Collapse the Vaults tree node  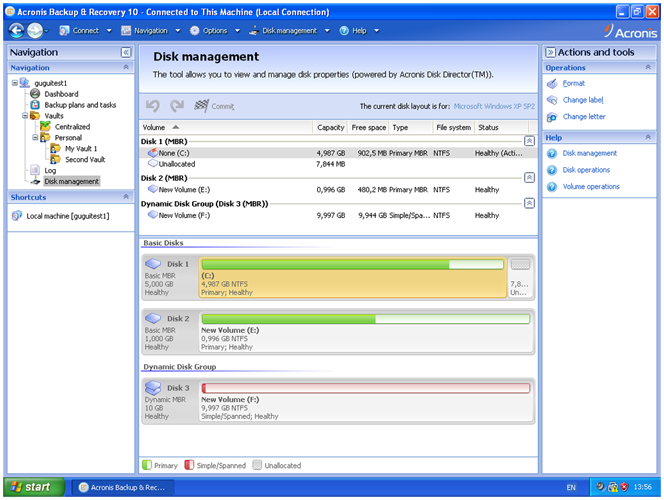[25, 115]
